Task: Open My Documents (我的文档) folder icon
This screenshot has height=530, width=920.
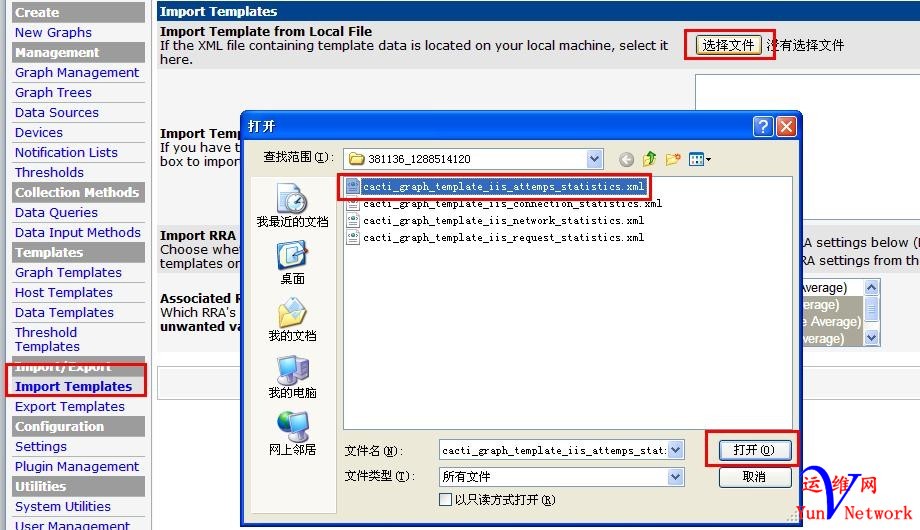Action: pos(292,312)
